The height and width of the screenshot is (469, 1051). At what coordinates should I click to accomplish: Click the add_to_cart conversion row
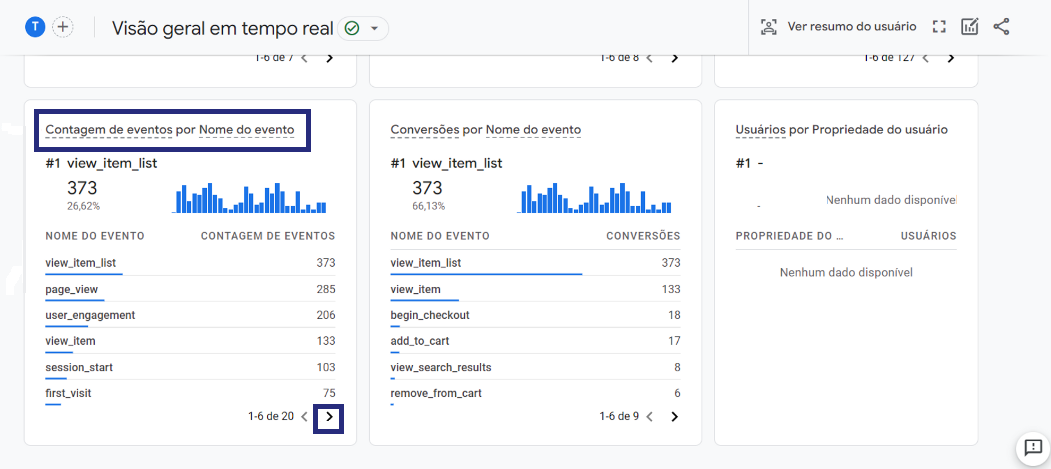pos(535,341)
